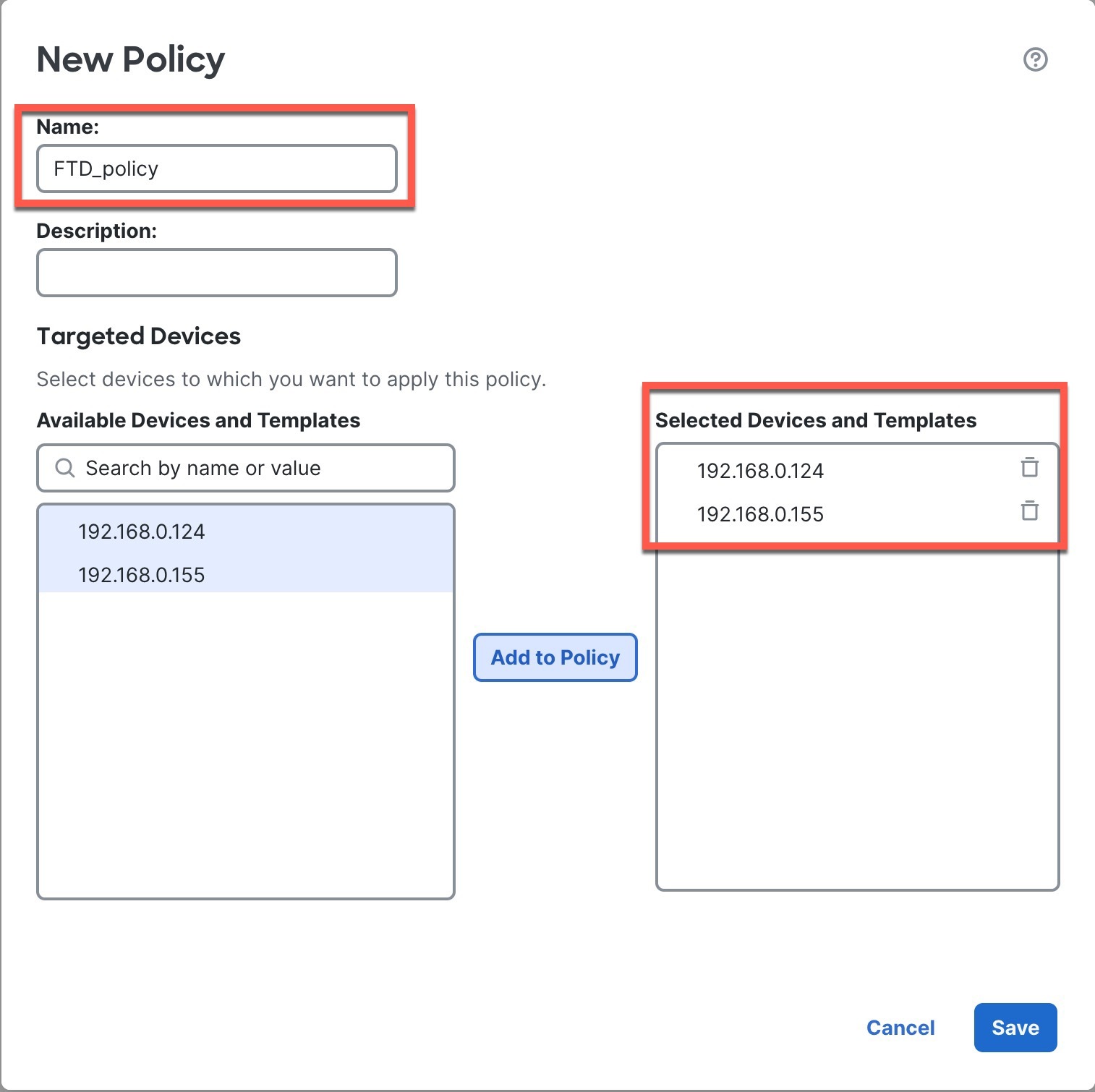This screenshot has width=1095, height=1092.
Task: Click 192.168.0.155 in Selected Devices list
Action: tap(760, 514)
